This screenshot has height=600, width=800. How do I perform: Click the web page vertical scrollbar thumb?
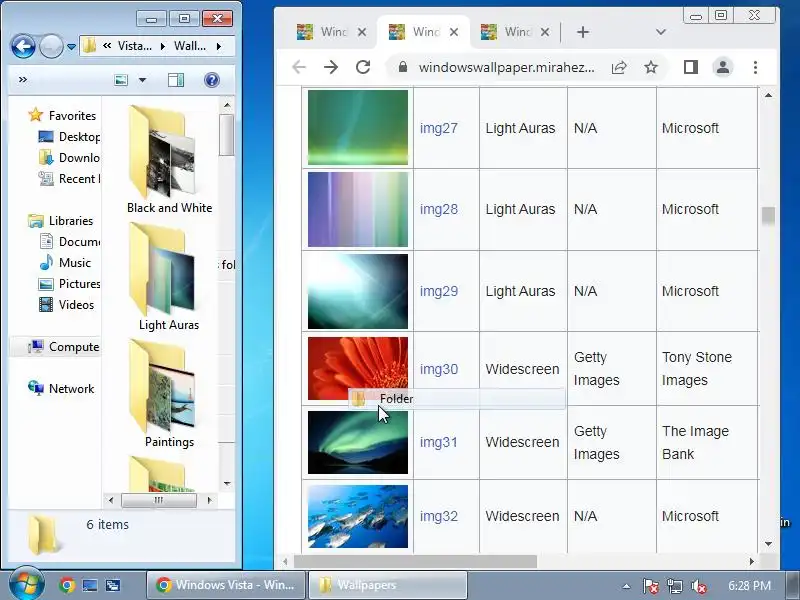[768, 215]
